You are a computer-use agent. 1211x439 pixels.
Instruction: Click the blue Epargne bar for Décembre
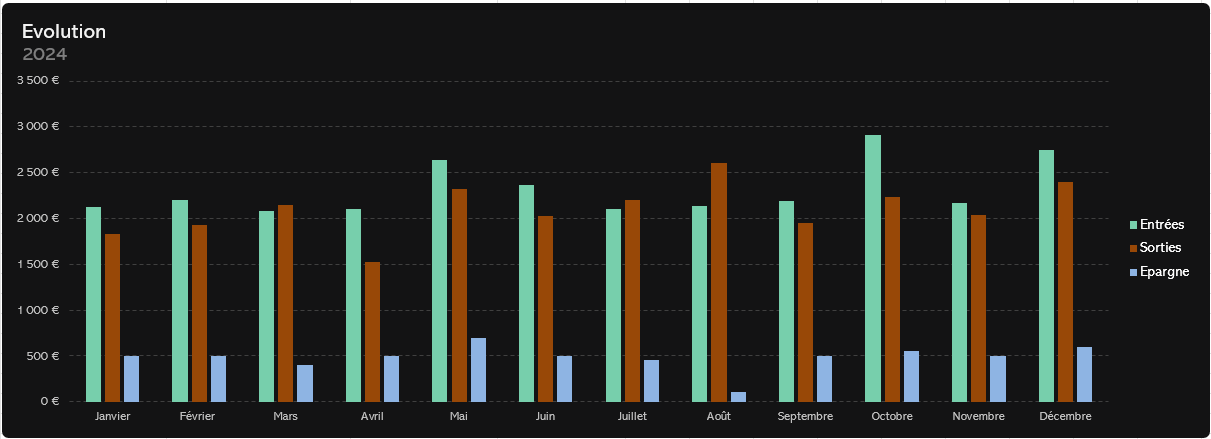point(1084,374)
